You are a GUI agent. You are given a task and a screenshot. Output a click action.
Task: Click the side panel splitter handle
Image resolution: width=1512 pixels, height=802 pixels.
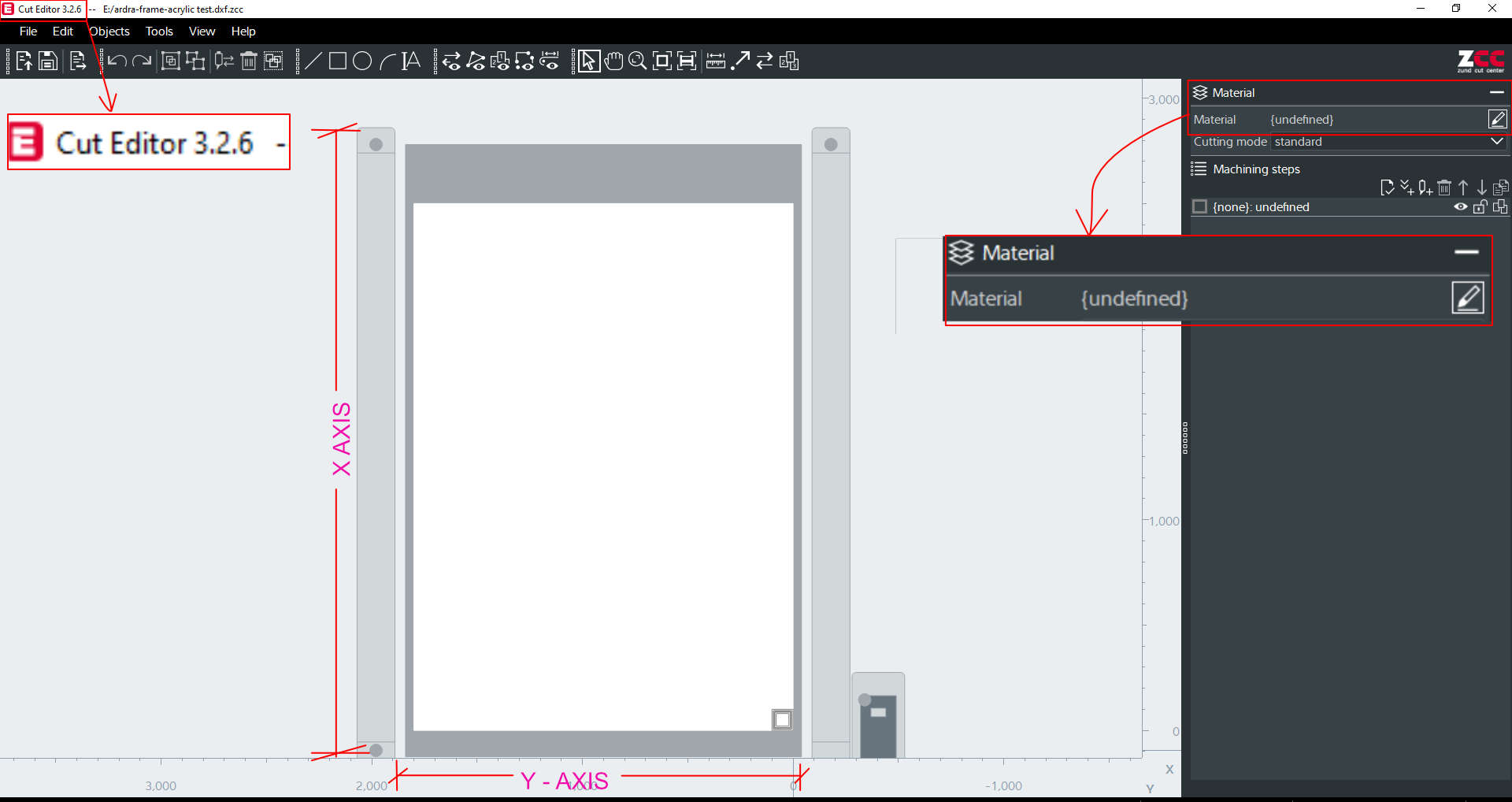tap(1185, 438)
